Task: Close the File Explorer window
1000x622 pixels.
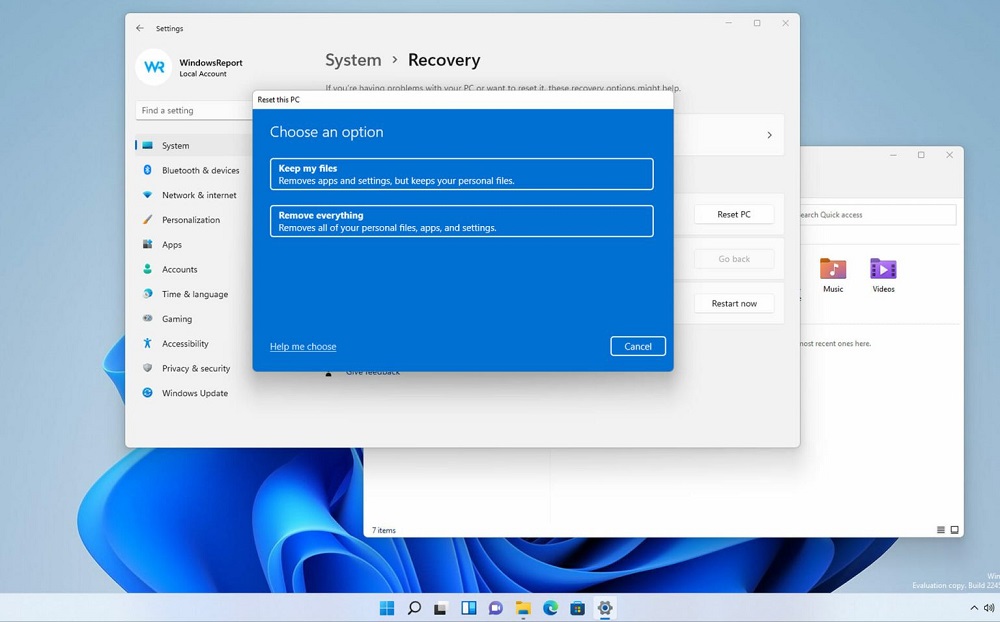Action: 950,155
